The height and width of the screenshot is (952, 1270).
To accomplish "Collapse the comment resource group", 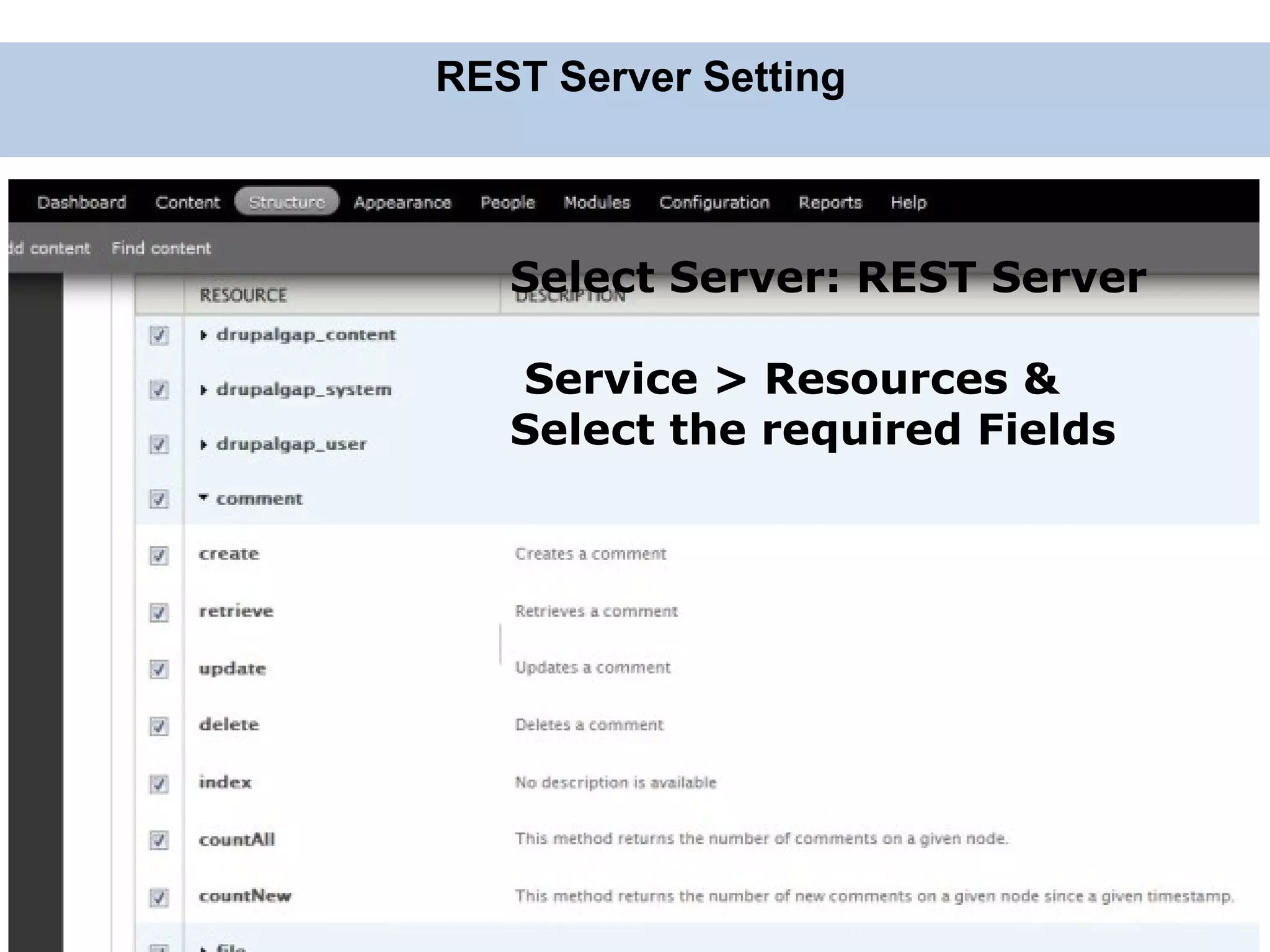I will 203,498.
